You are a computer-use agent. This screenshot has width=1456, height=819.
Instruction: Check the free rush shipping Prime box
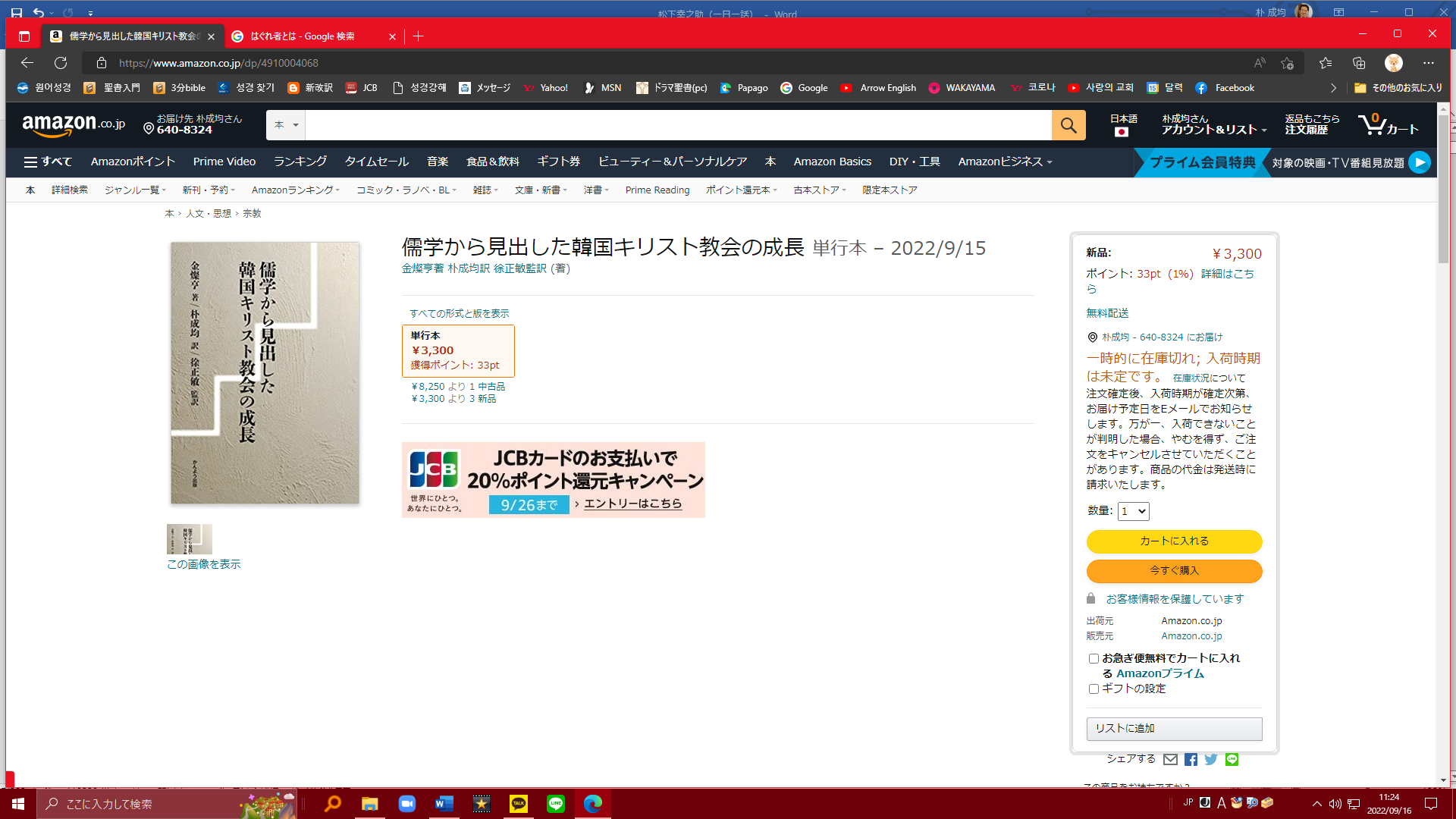tap(1094, 658)
